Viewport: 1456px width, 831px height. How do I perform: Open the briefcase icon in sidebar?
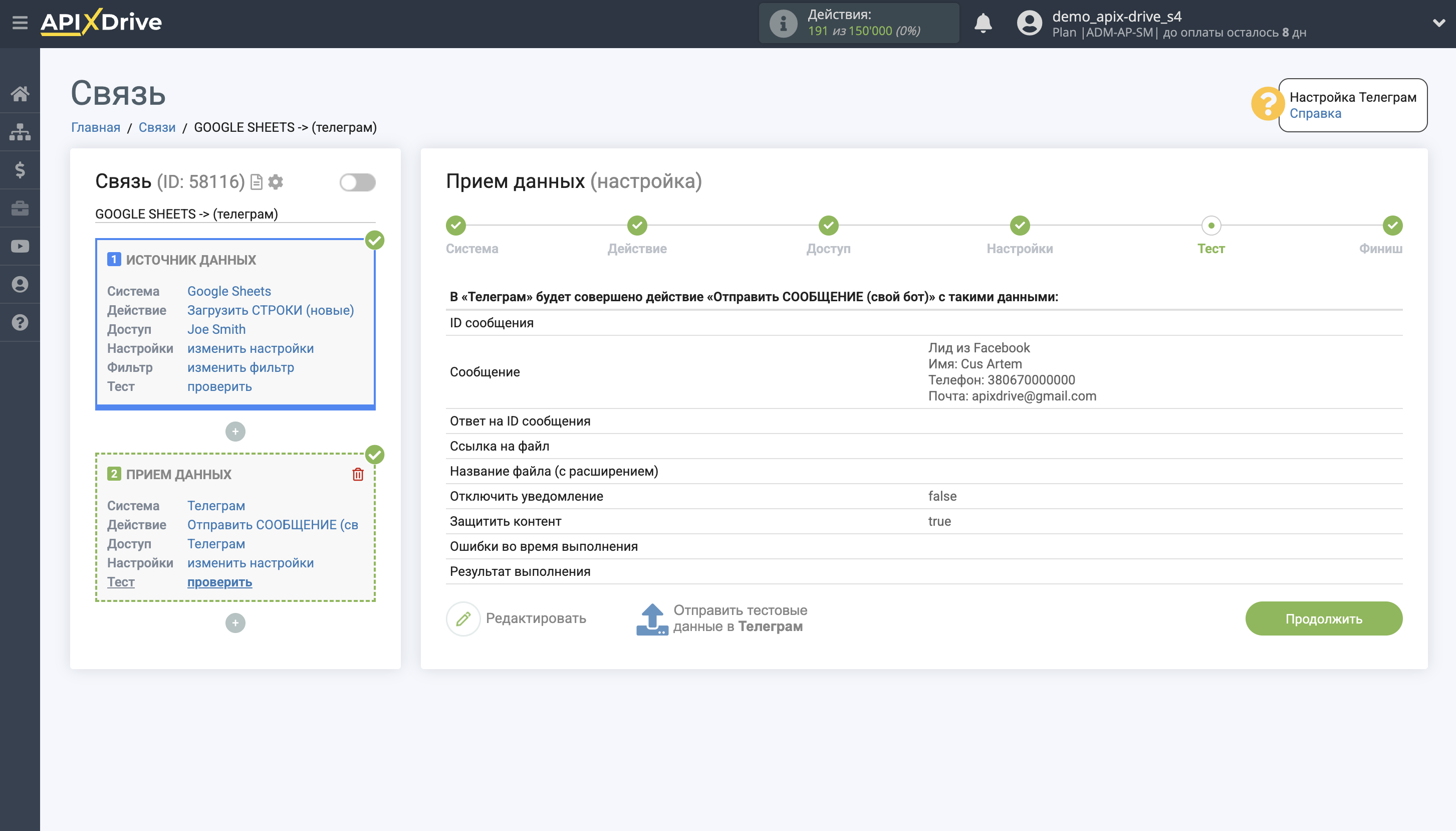pos(21,207)
